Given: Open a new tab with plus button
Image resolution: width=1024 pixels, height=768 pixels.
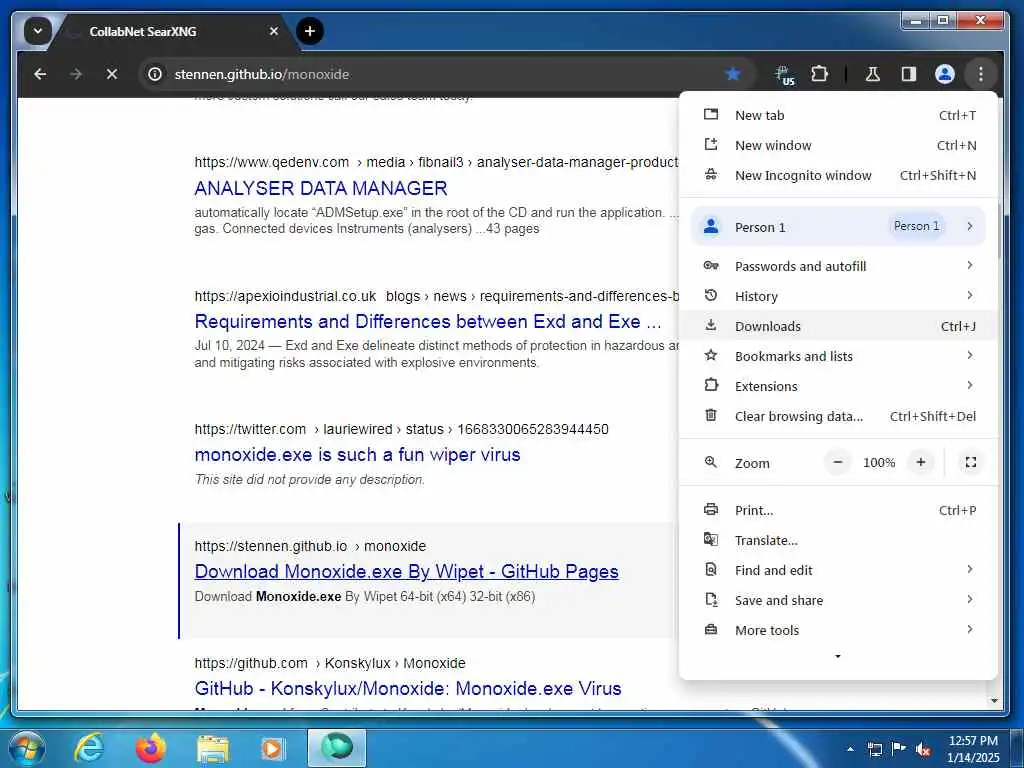Looking at the screenshot, I should coord(310,31).
